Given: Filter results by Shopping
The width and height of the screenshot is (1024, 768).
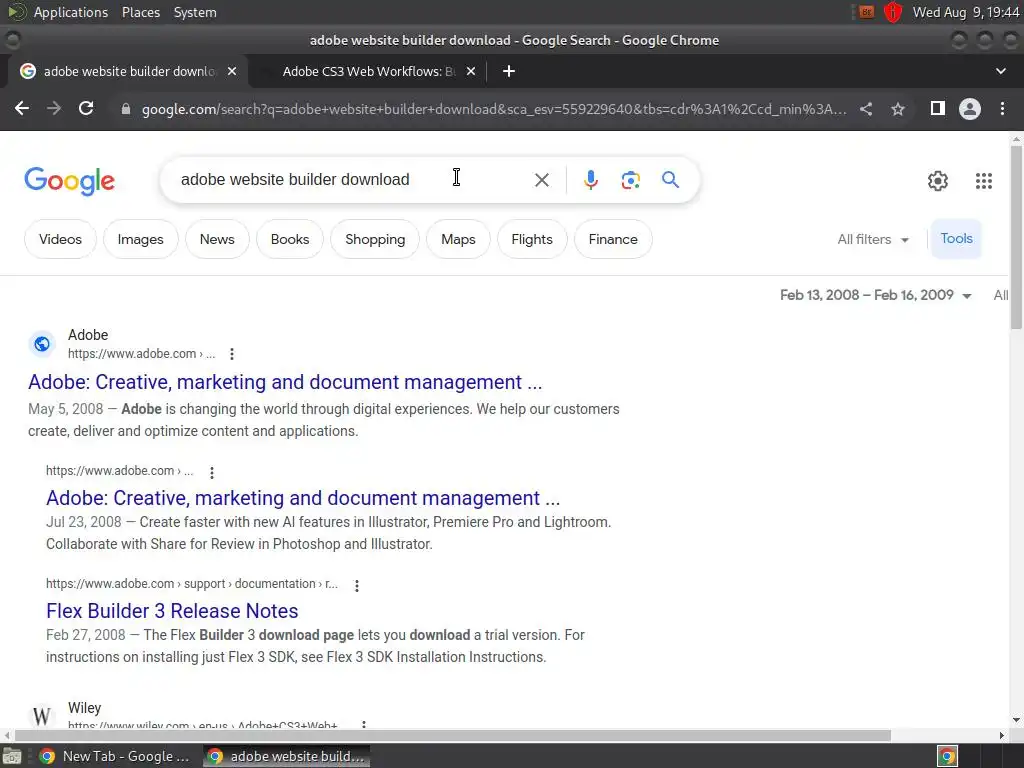Looking at the screenshot, I should (375, 240).
